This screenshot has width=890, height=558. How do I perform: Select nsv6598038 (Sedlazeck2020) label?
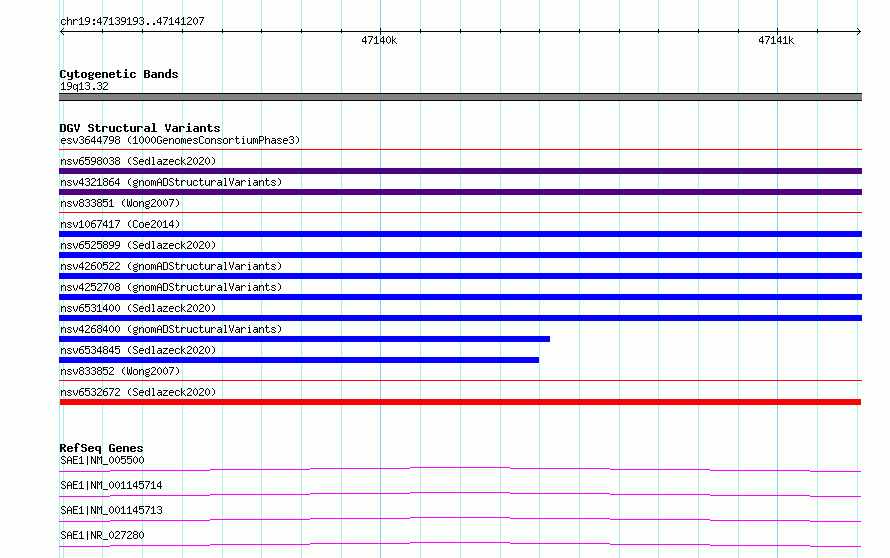click(x=138, y=161)
